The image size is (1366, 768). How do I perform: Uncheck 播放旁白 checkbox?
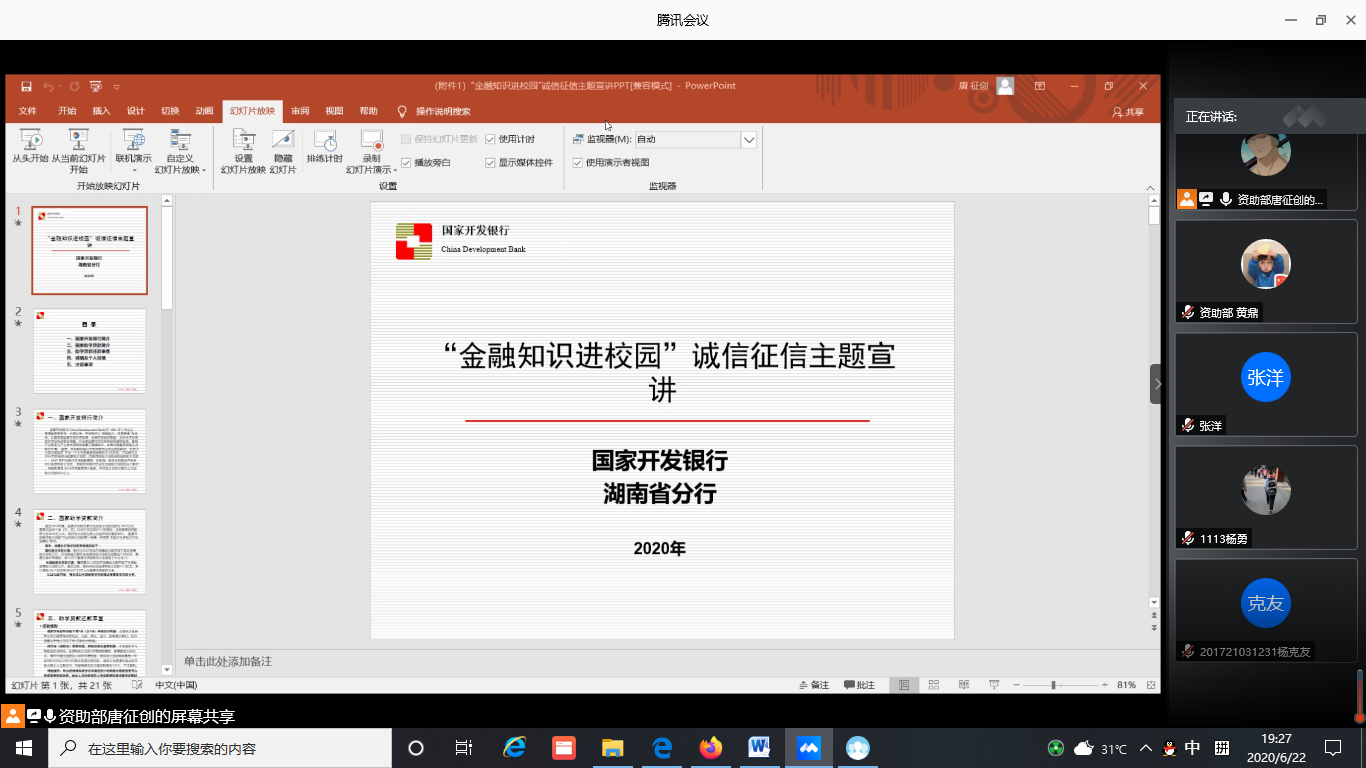[x=406, y=162]
